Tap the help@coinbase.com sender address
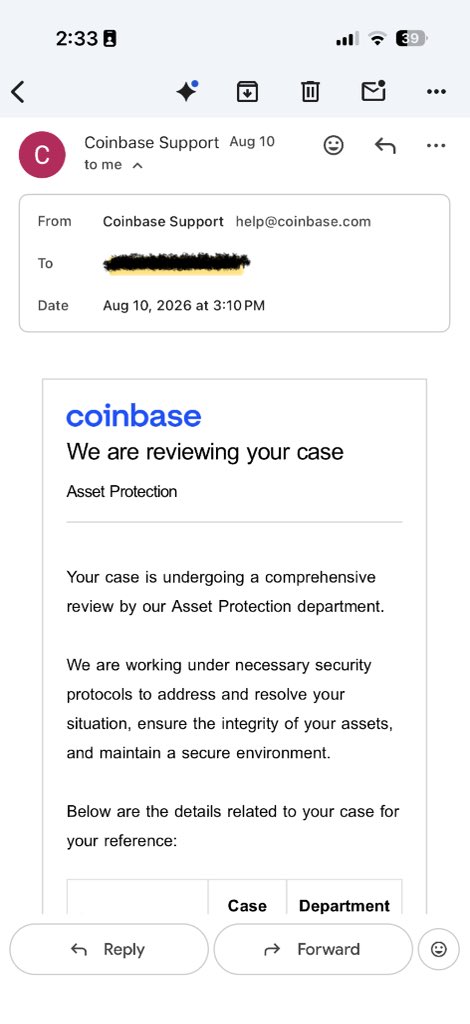The image size is (470, 1024). point(303,221)
